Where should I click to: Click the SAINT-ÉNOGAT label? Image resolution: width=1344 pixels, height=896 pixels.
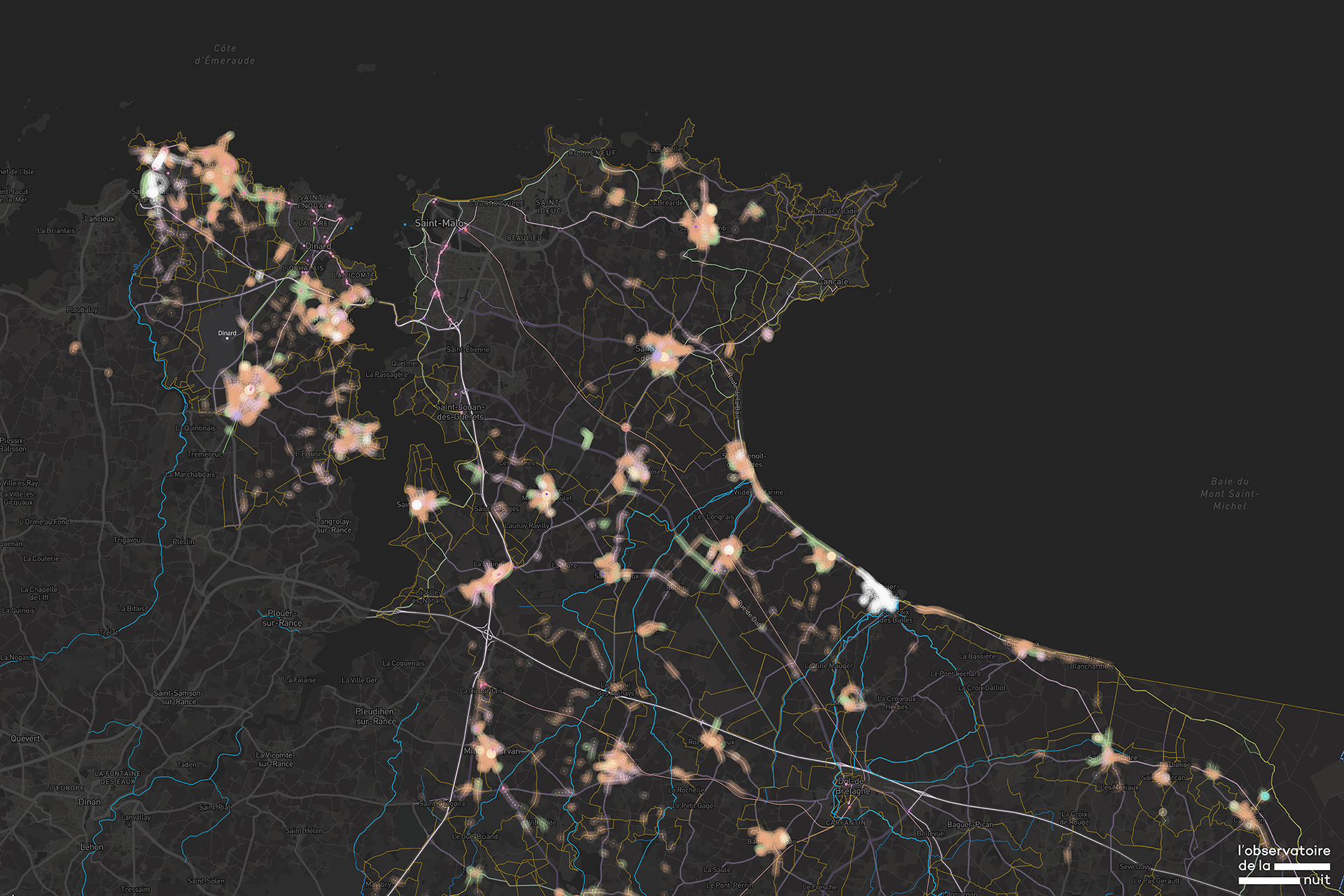(312, 202)
